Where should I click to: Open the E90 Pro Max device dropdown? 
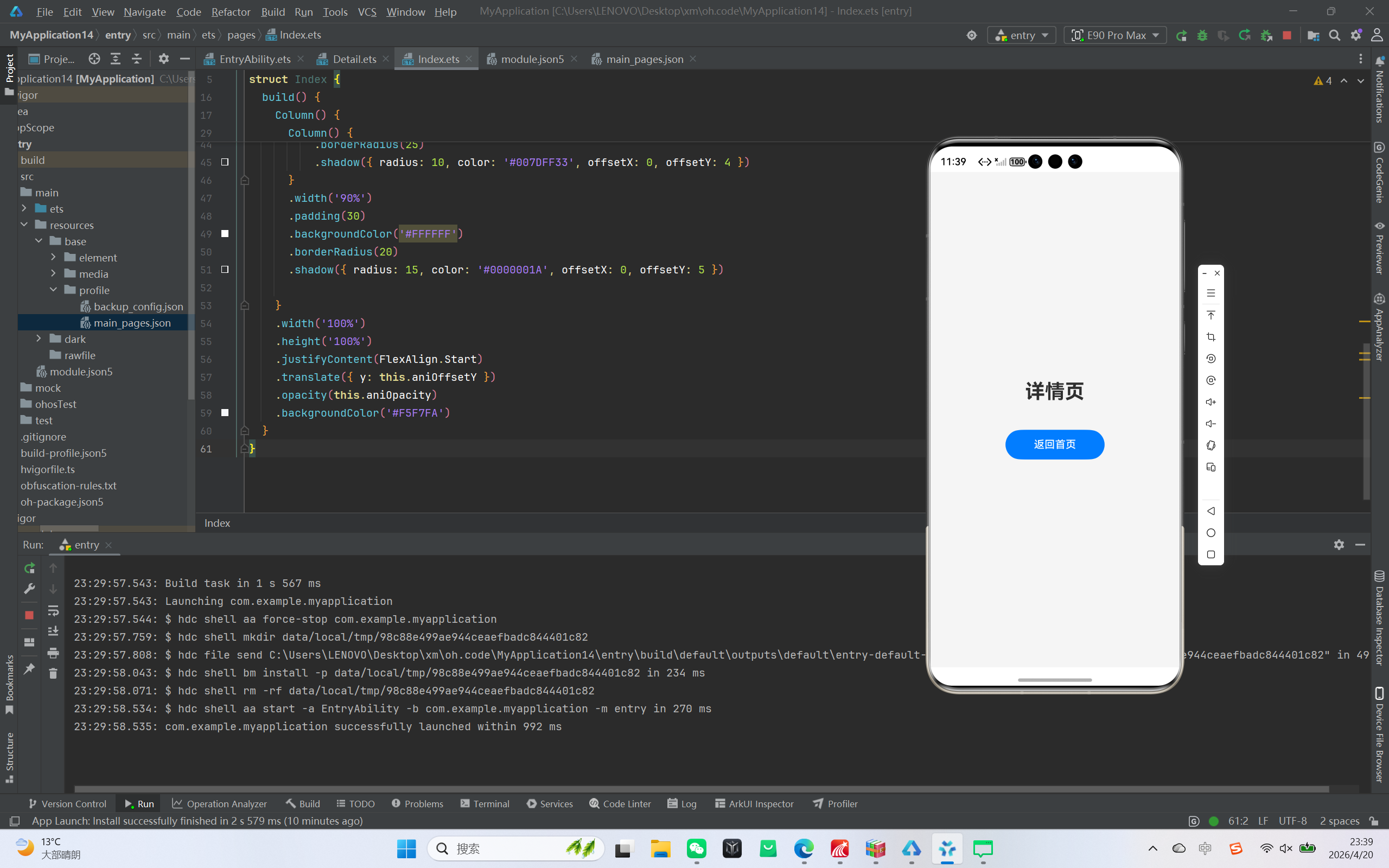(x=1115, y=36)
